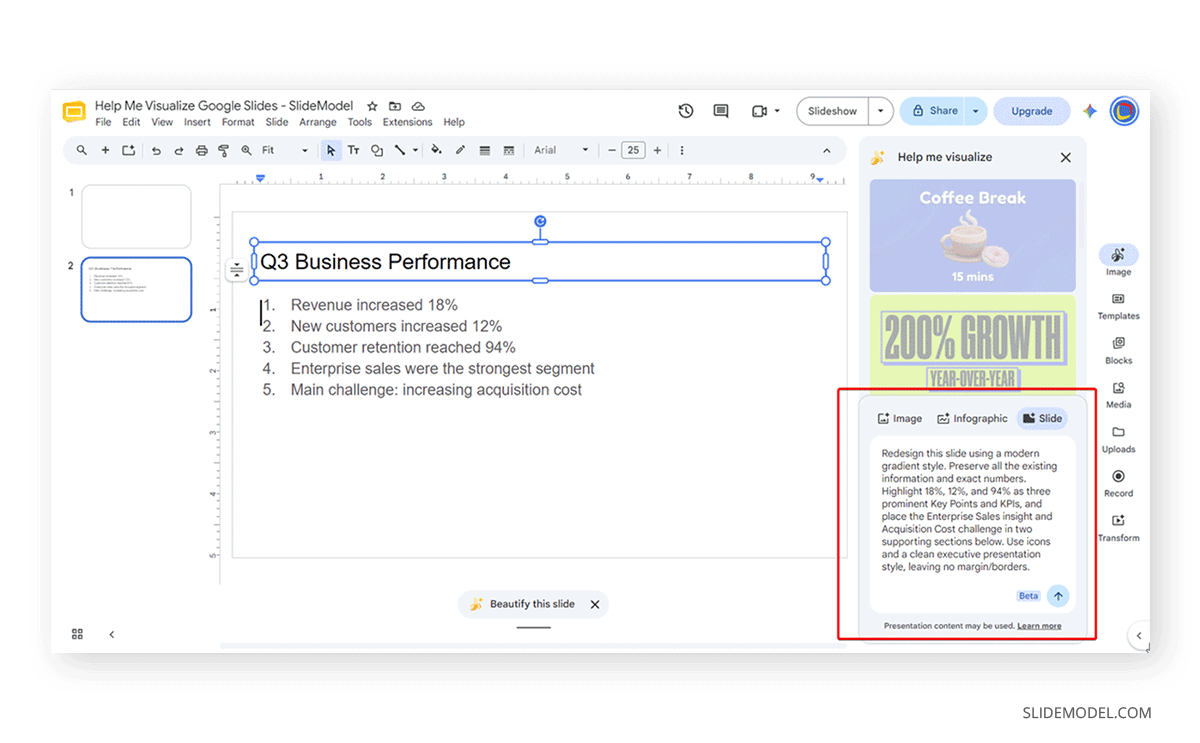Viewport: 1200px width, 743px height.
Task: Click the Share button
Action: point(934,111)
